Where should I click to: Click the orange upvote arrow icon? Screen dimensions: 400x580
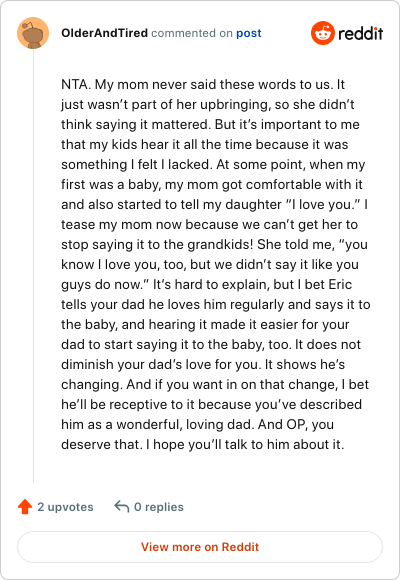click(25, 507)
